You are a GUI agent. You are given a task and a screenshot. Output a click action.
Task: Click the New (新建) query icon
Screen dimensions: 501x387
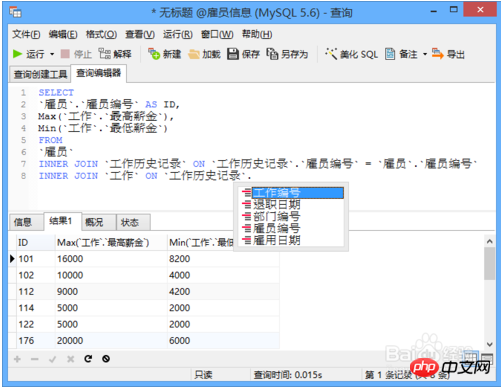click(x=154, y=54)
